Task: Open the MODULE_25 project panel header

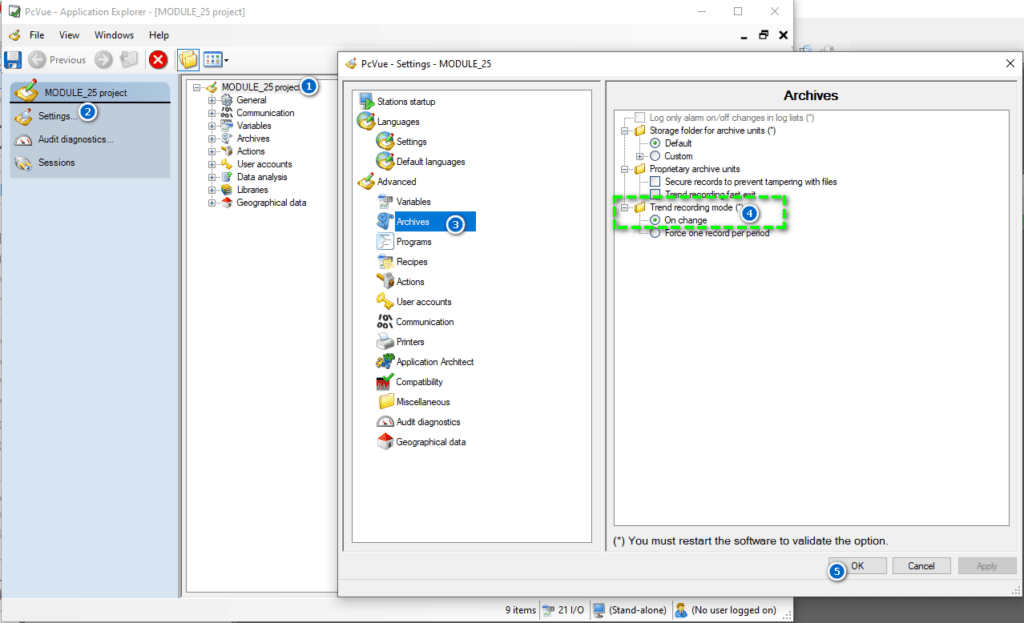Action: [90, 92]
